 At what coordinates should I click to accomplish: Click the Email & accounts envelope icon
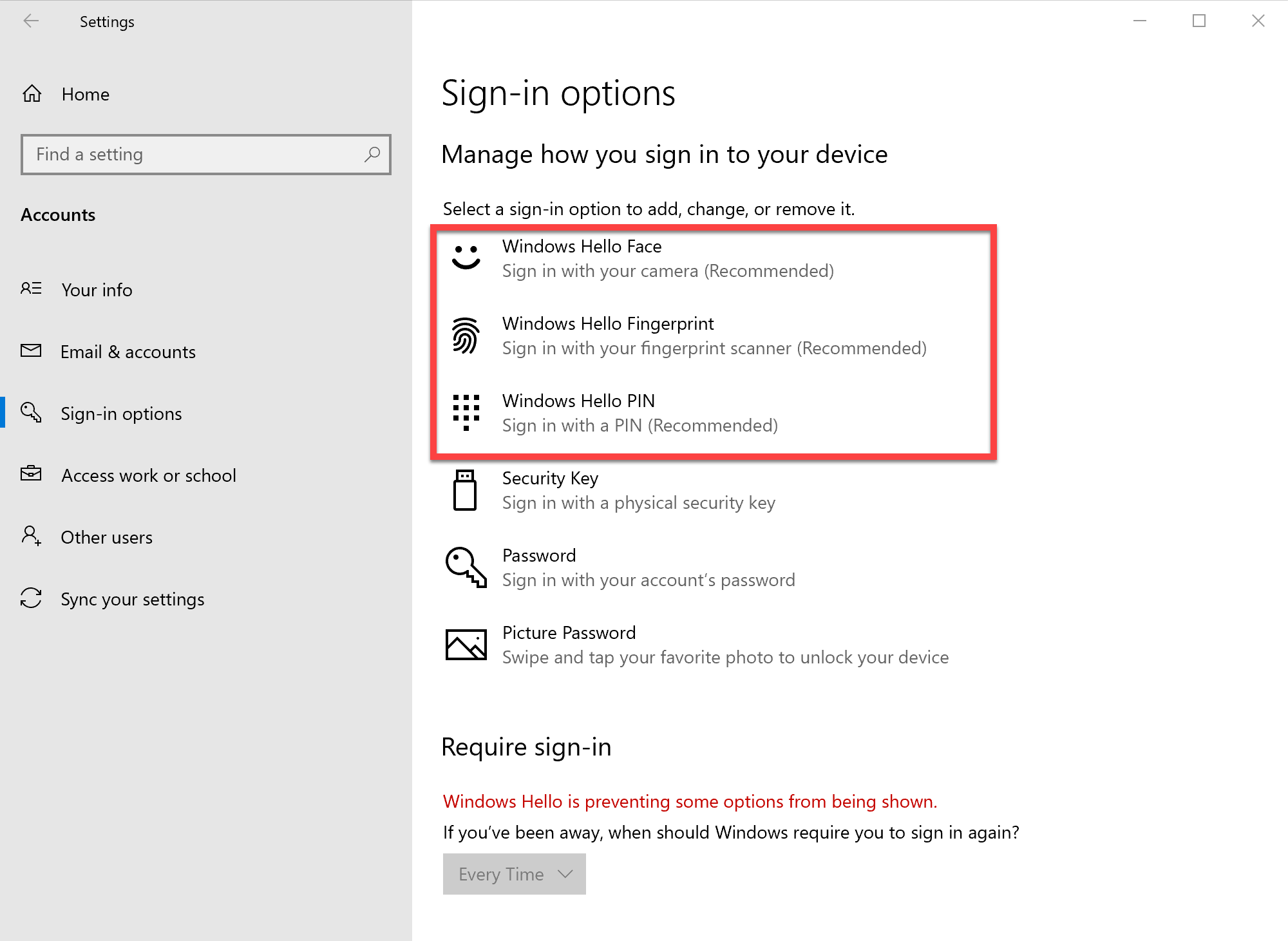point(30,351)
